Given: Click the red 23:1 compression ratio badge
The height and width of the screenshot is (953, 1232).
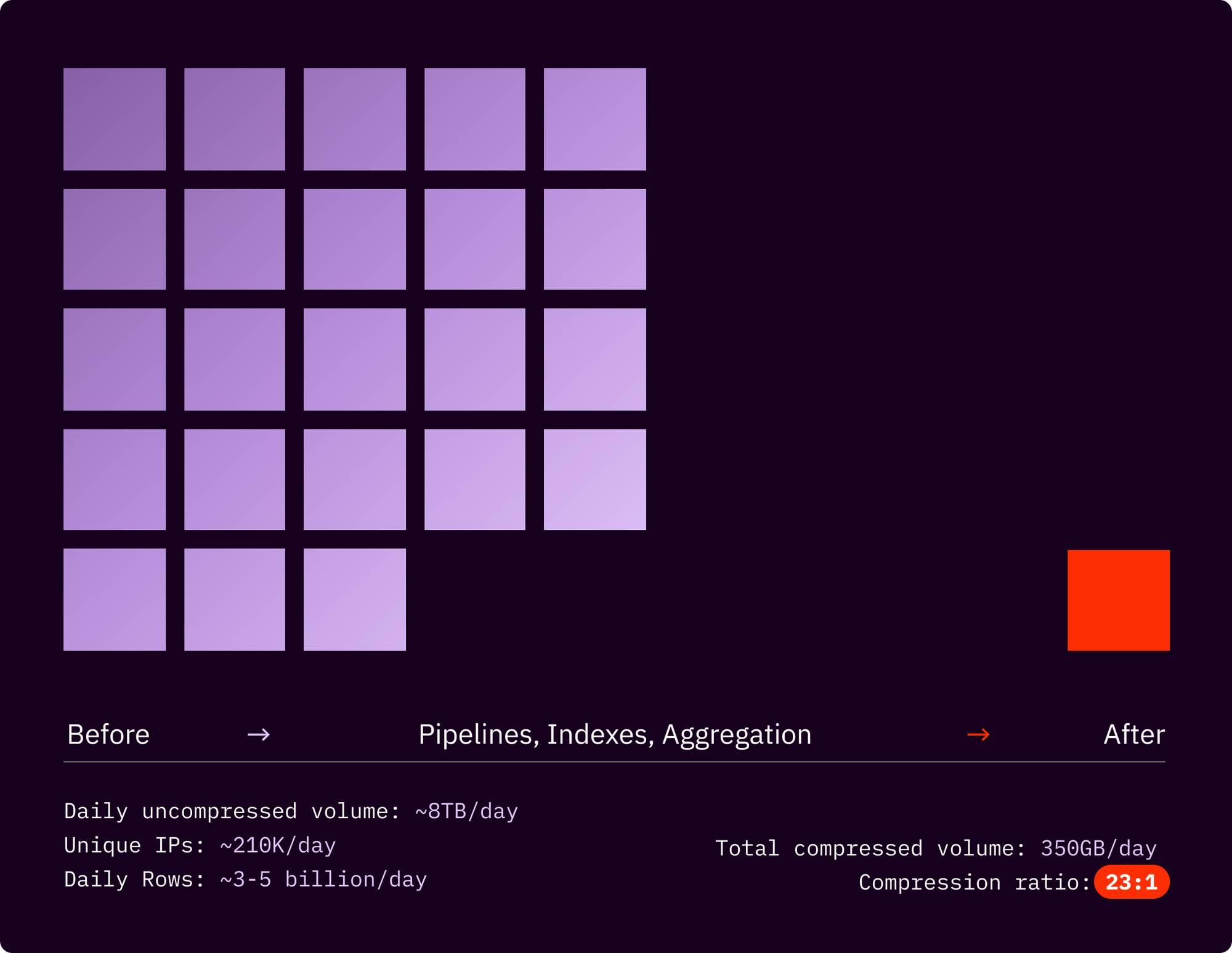Looking at the screenshot, I should (x=1132, y=882).
